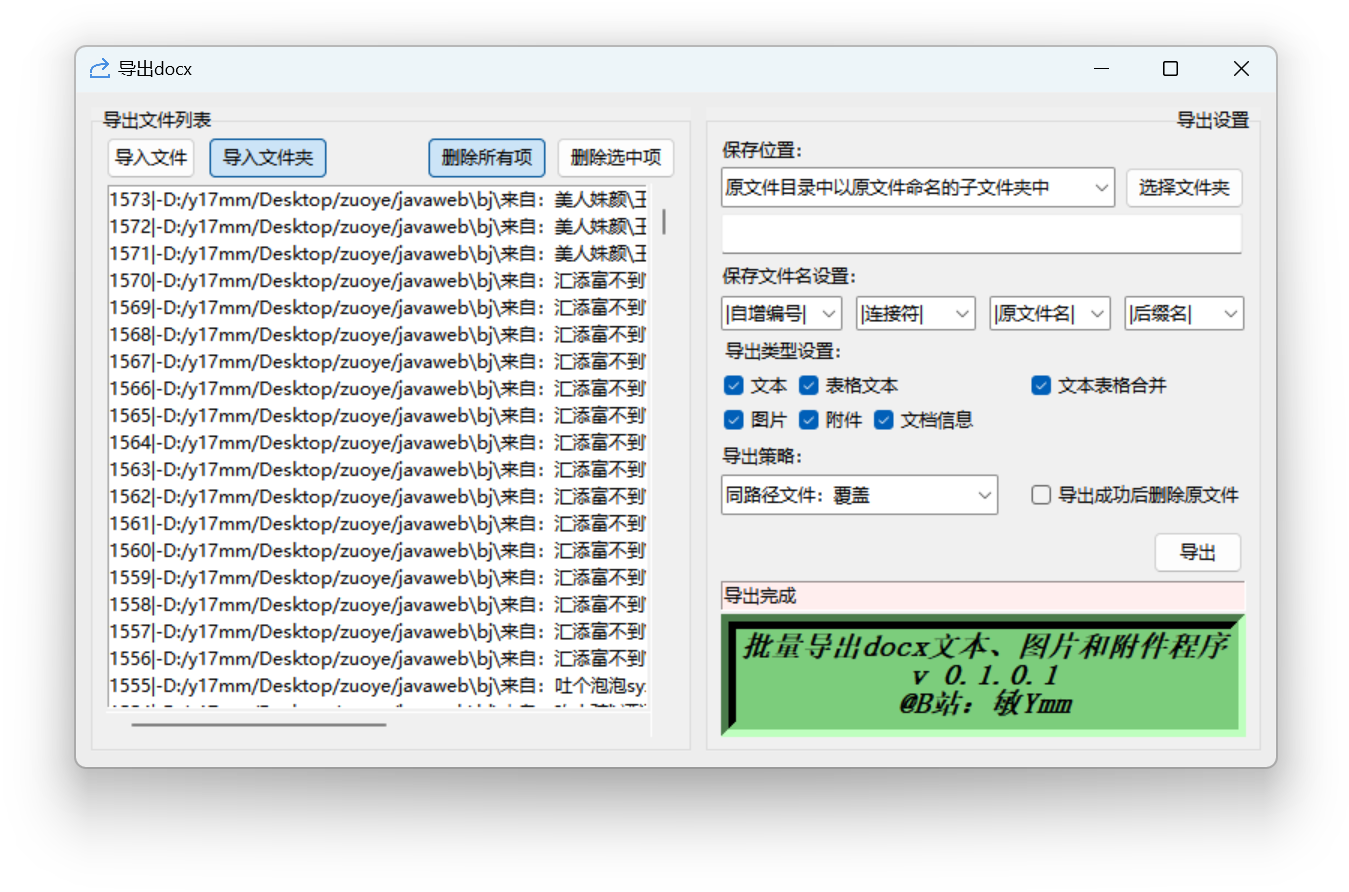Select list row starting with 1567
This screenshot has height=892, width=1349.
(x=378, y=361)
